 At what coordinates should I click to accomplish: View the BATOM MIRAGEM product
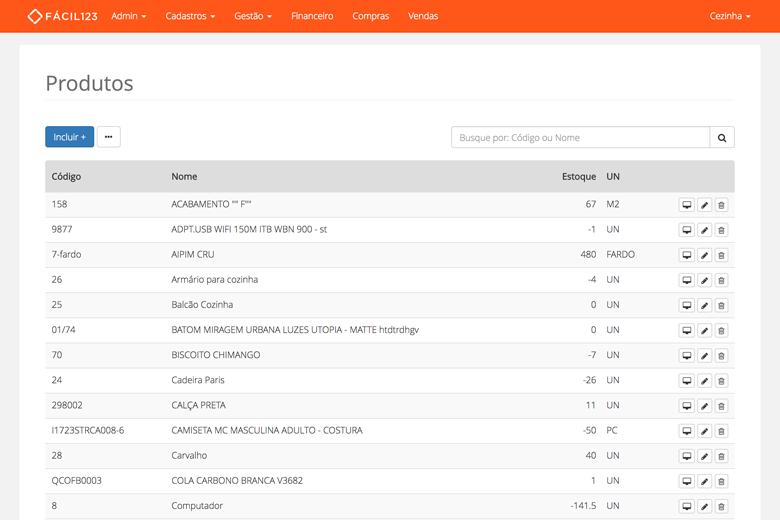click(x=686, y=330)
